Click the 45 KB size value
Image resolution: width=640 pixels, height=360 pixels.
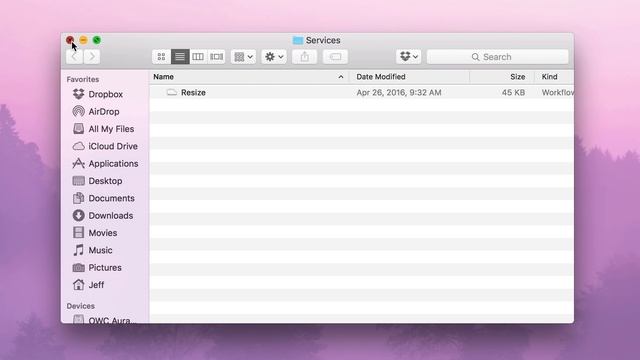coord(513,93)
